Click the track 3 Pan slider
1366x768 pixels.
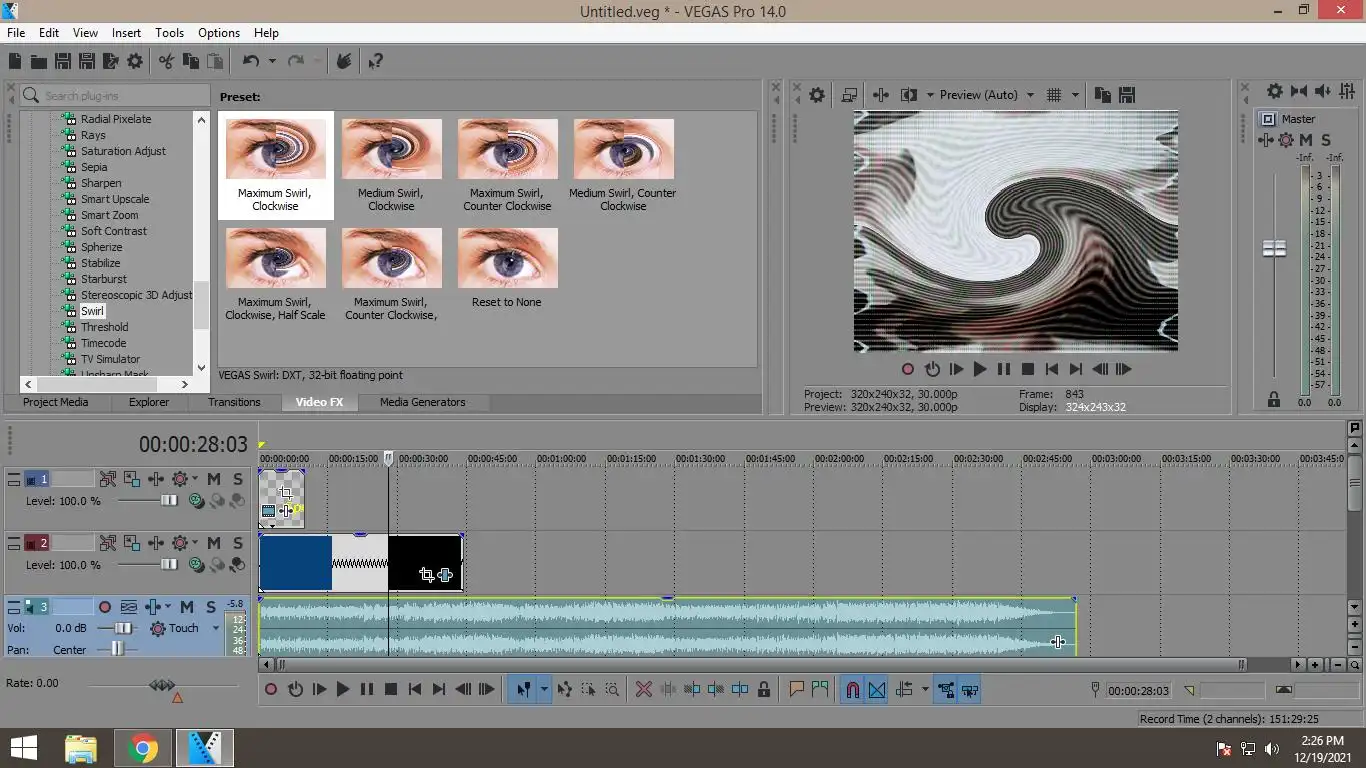(x=118, y=650)
